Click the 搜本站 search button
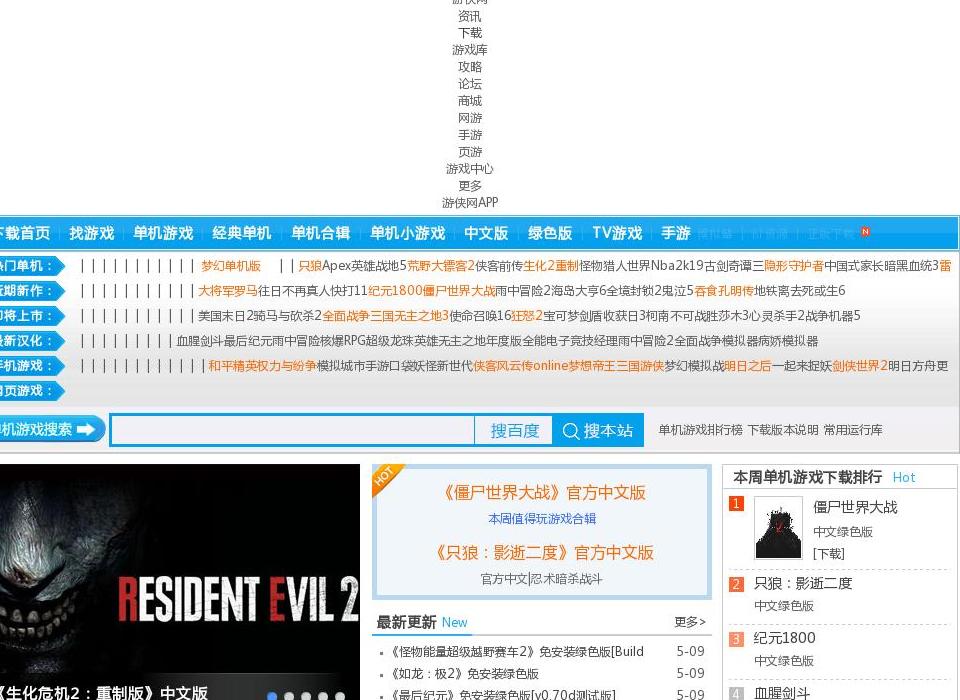Image resolution: width=960 pixels, height=700 pixels. (x=598, y=431)
